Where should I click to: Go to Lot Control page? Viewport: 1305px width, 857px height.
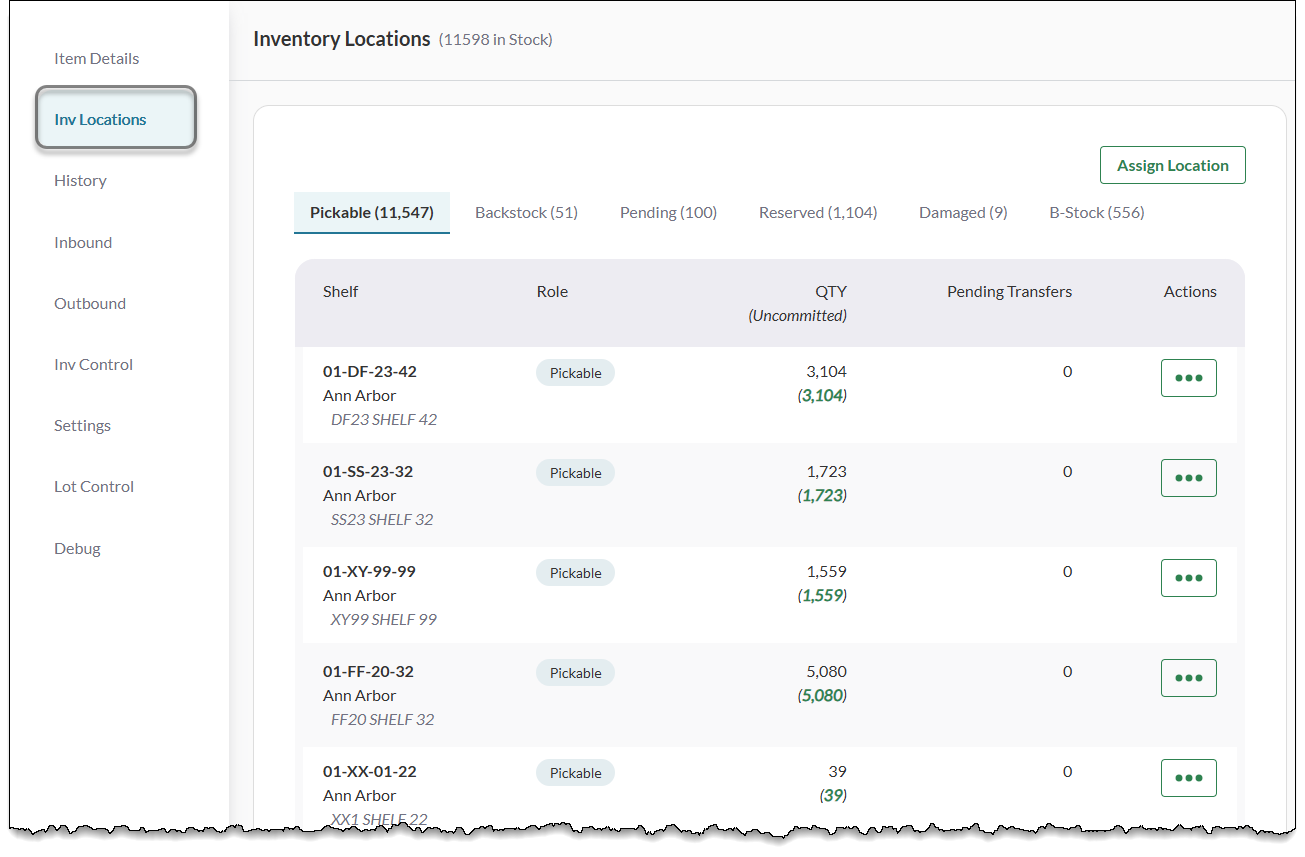click(94, 487)
